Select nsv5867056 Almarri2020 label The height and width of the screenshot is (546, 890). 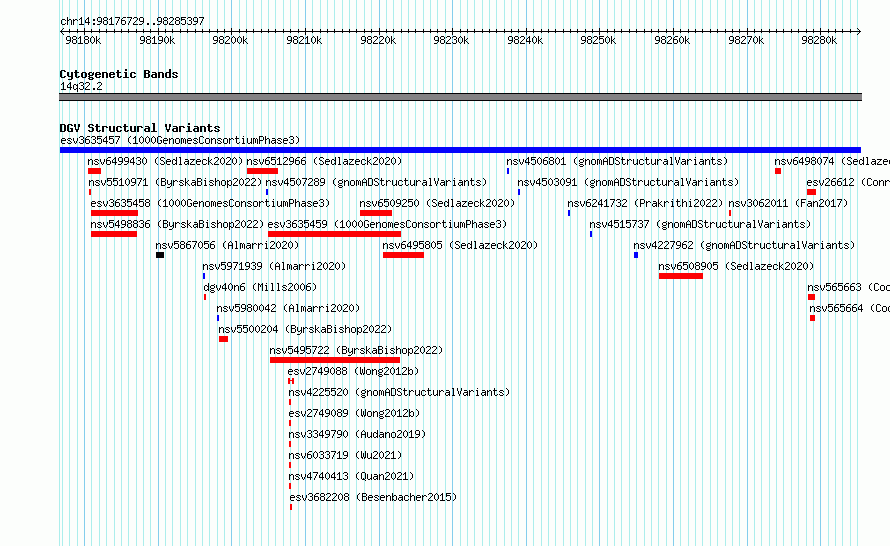coord(227,245)
